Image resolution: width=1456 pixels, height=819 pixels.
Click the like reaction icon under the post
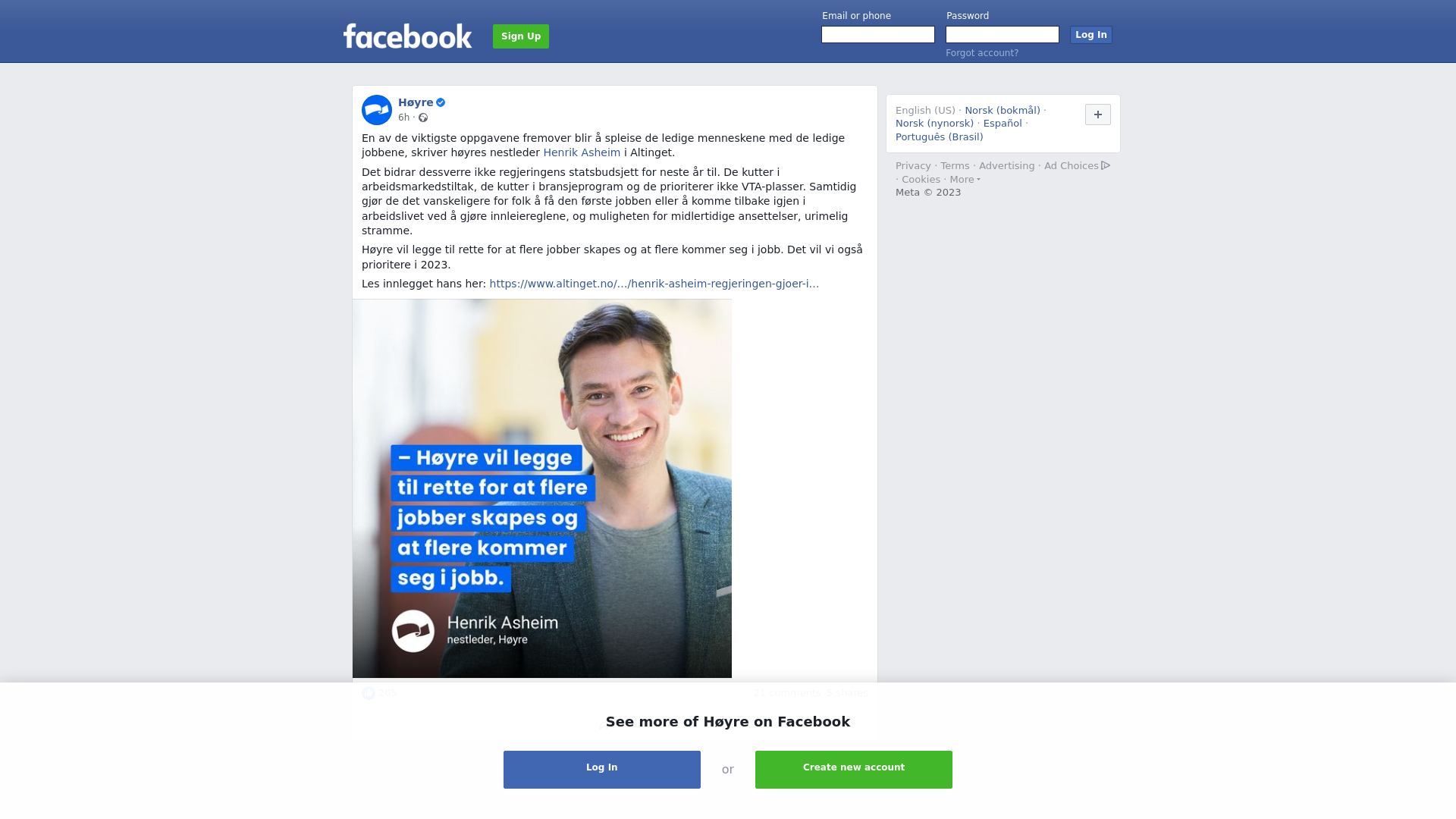click(369, 693)
